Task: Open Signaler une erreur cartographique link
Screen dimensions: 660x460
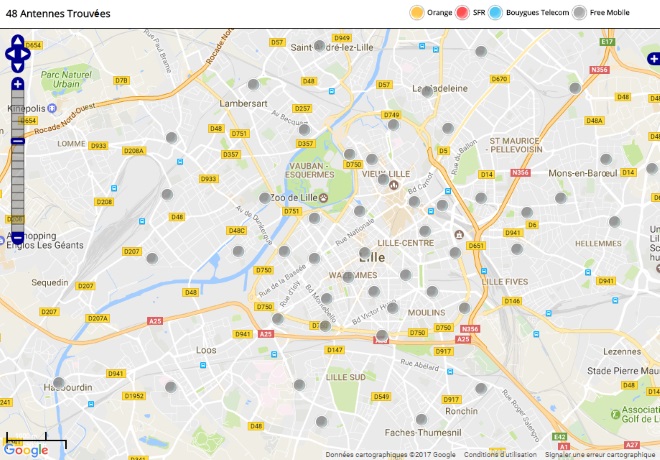Action: pos(600,455)
